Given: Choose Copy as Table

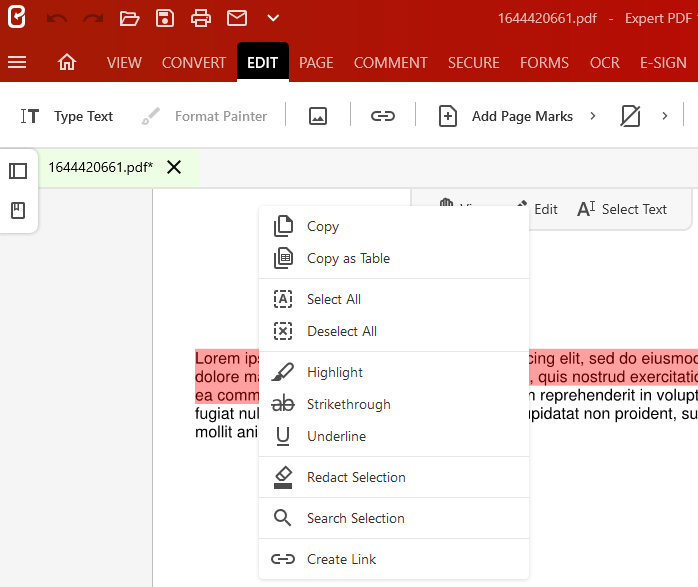Looking at the screenshot, I should pyautogui.click(x=394, y=258).
